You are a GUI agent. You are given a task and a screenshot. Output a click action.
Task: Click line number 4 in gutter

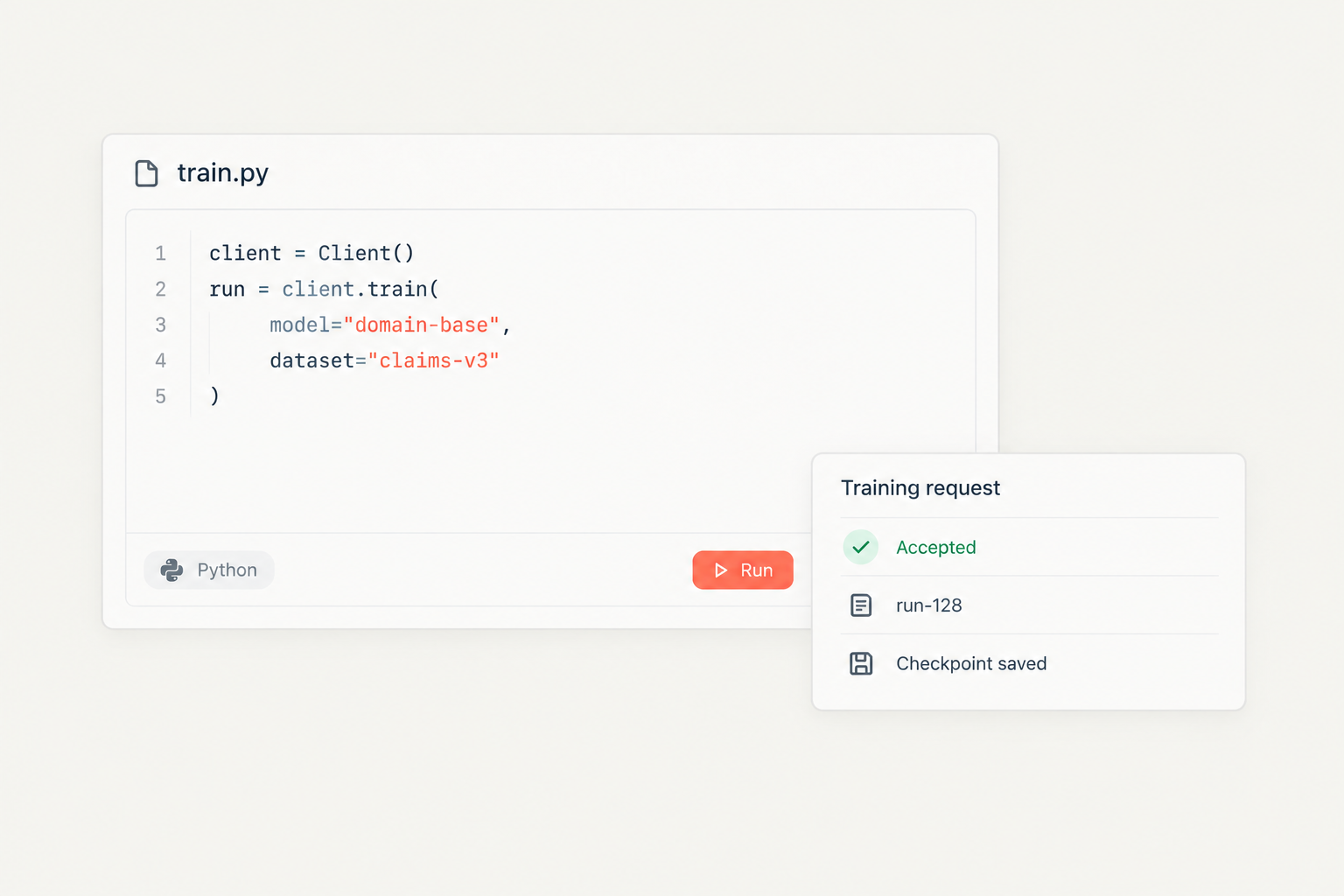tap(160, 360)
